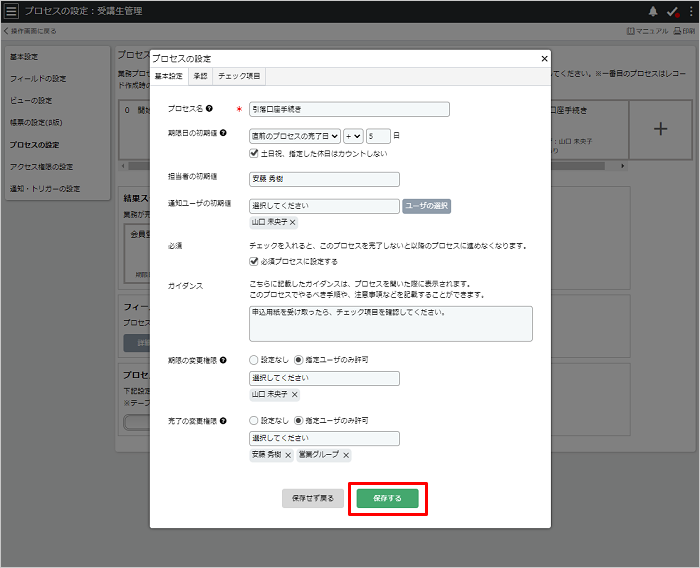The width and height of the screenshot is (700, 568).
Task: Add a new process with the plus icon
Action: (661, 129)
